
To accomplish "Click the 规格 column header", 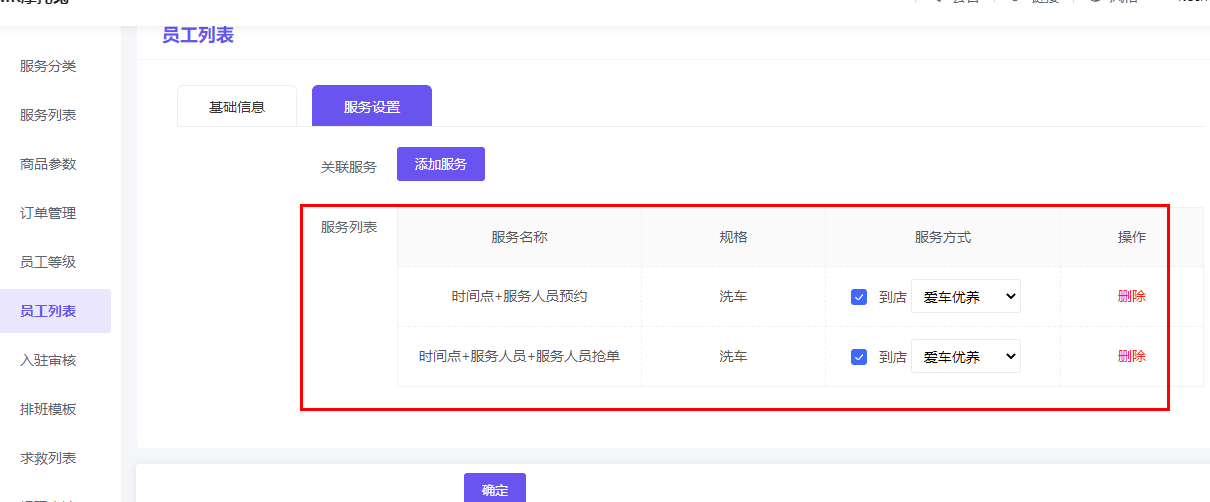I will pos(733,237).
